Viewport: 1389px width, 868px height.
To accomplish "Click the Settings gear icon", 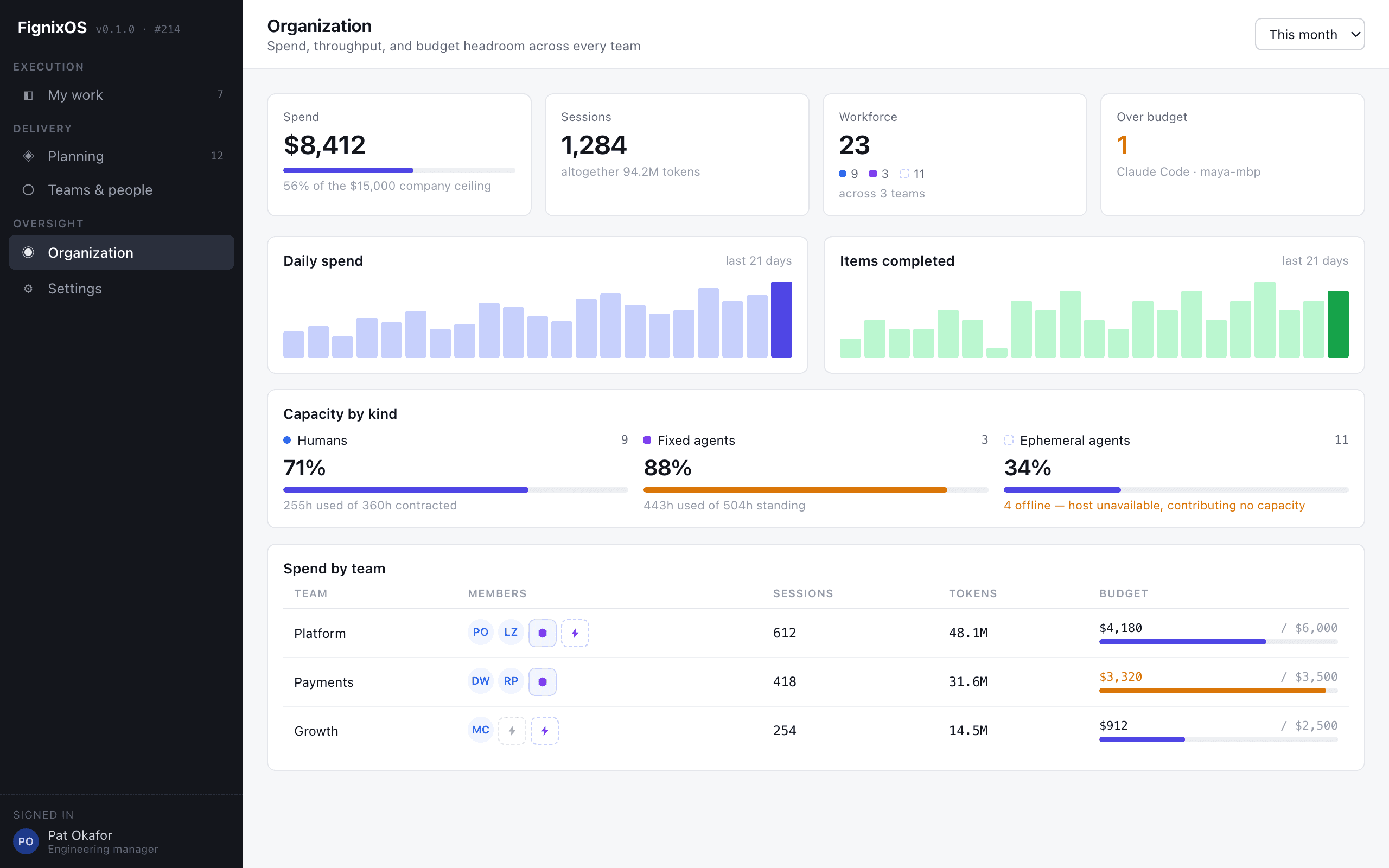I will (28, 289).
